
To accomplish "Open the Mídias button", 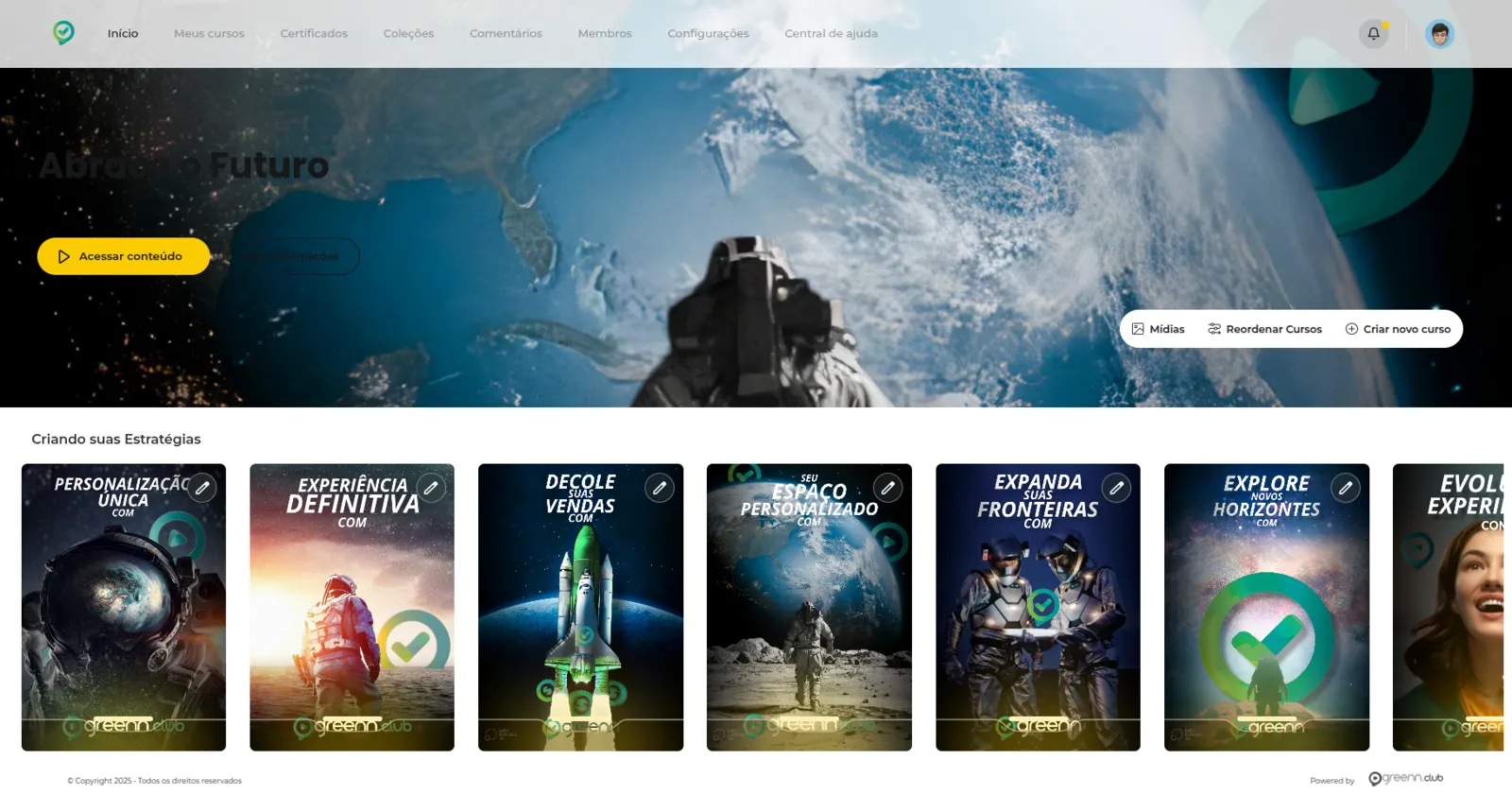I will pos(1159,329).
